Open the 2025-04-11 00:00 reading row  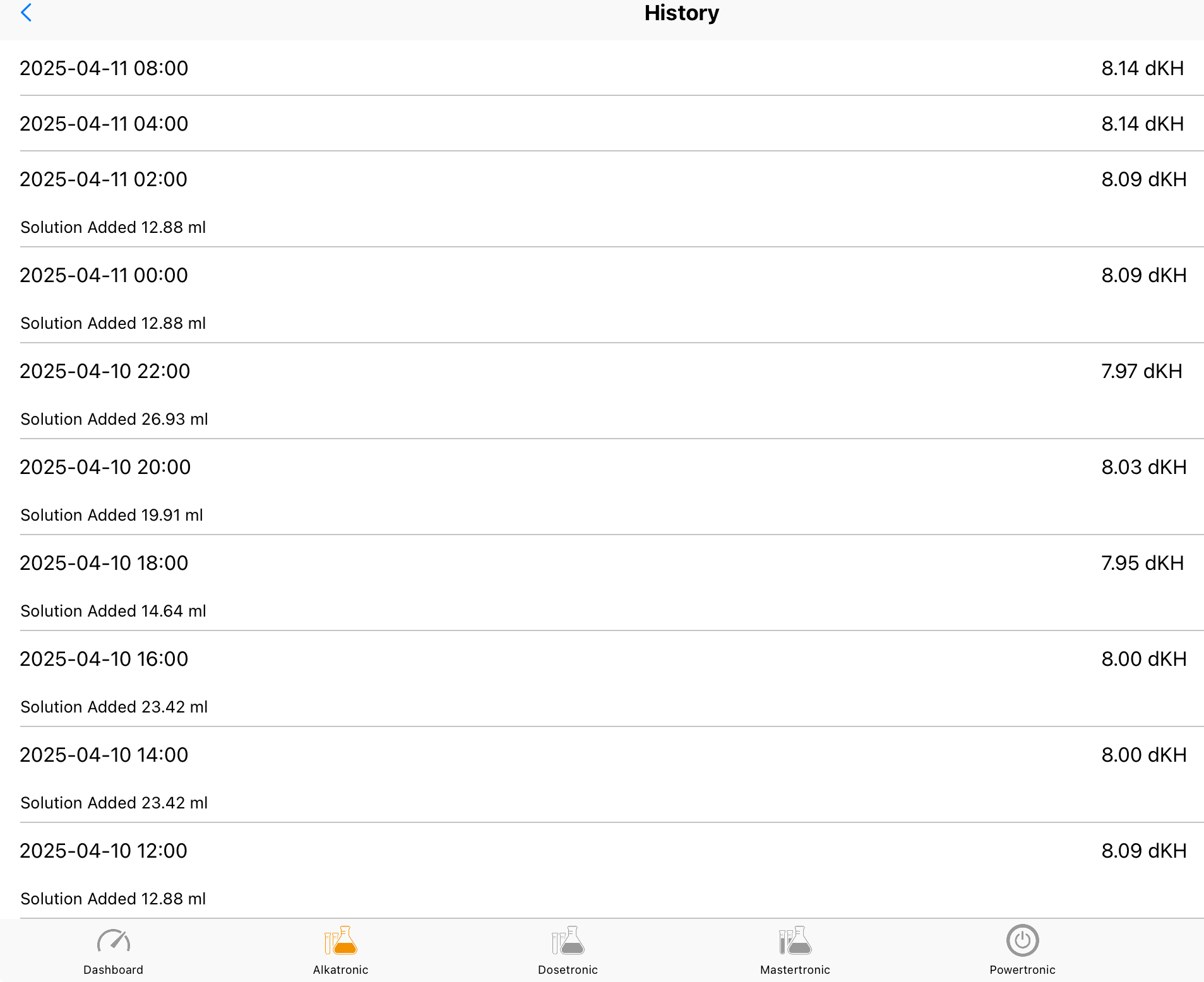click(104, 275)
